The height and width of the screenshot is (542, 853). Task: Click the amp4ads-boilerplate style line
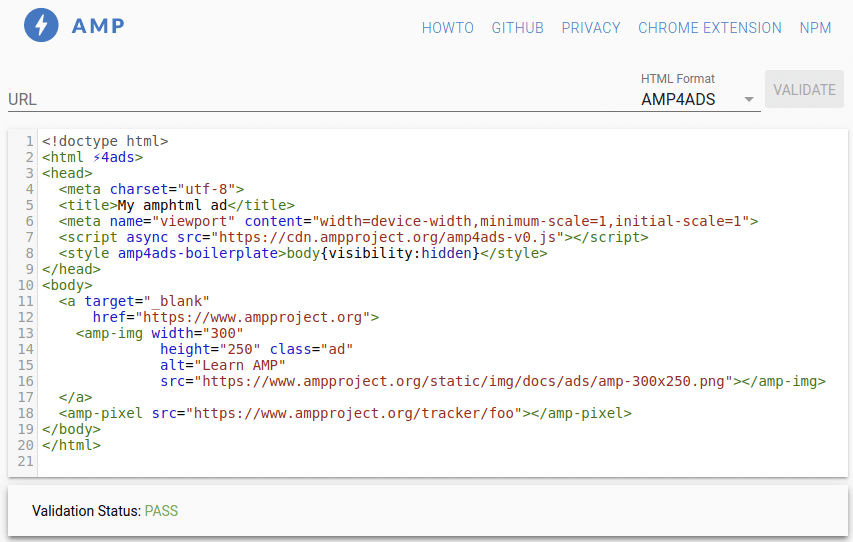pos(303,254)
